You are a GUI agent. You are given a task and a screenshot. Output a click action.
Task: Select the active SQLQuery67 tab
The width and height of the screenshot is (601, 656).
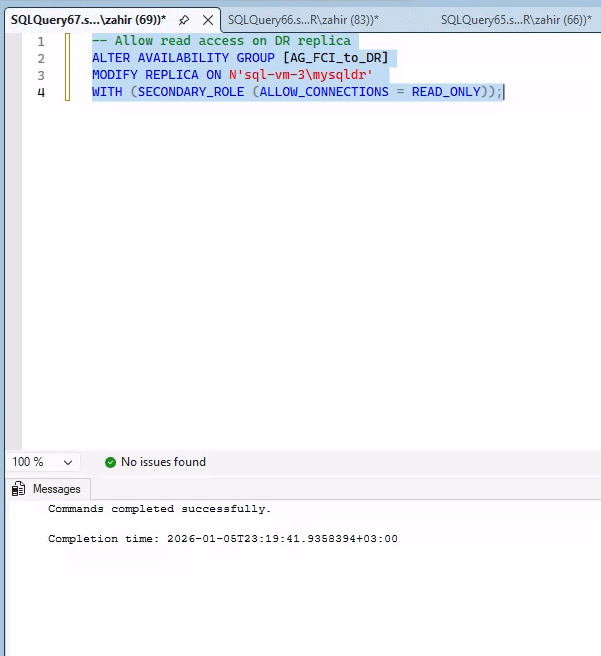pos(88,20)
